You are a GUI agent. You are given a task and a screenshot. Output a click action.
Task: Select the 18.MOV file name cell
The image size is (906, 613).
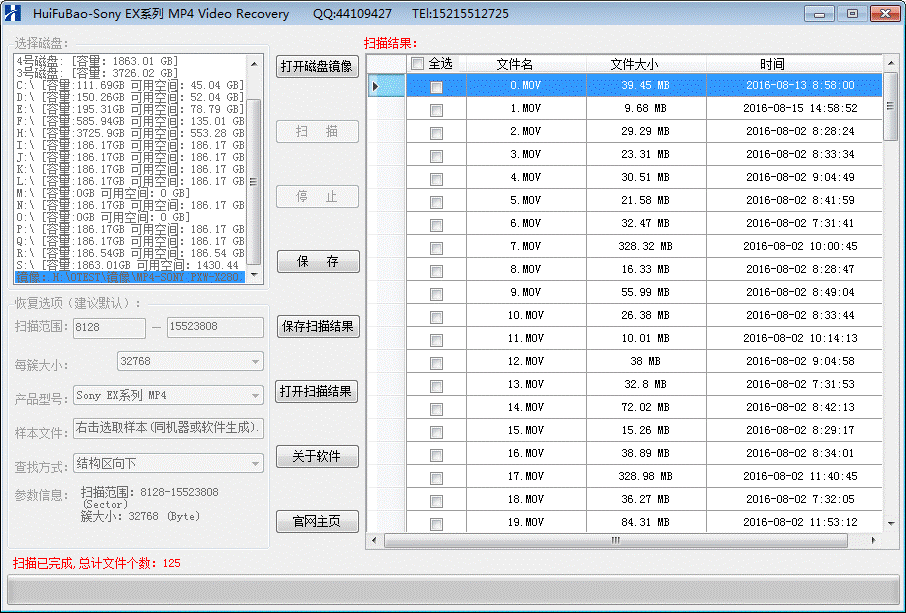click(x=526, y=500)
